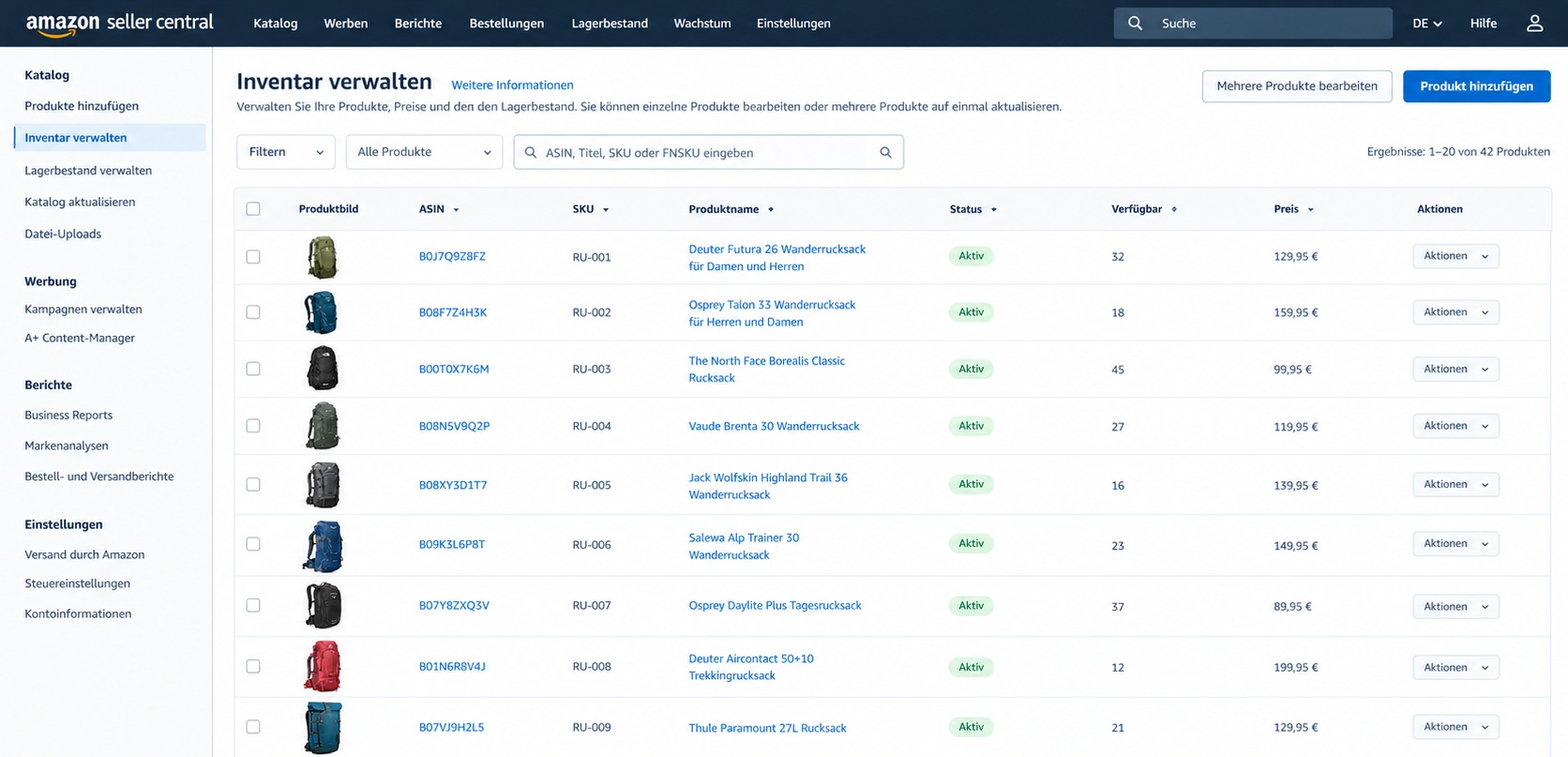The width and height of the screenshot is (1568, 757).
Task: Click Mehrere Produkte bearbeiten button
Action: click(x=1297, y=86)
